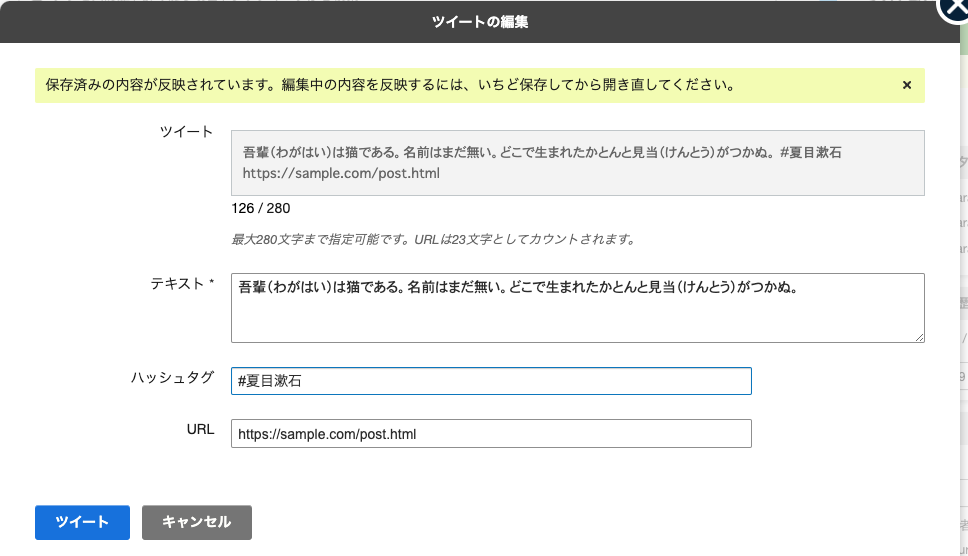Click the キャンセル button

coord(196,522)
